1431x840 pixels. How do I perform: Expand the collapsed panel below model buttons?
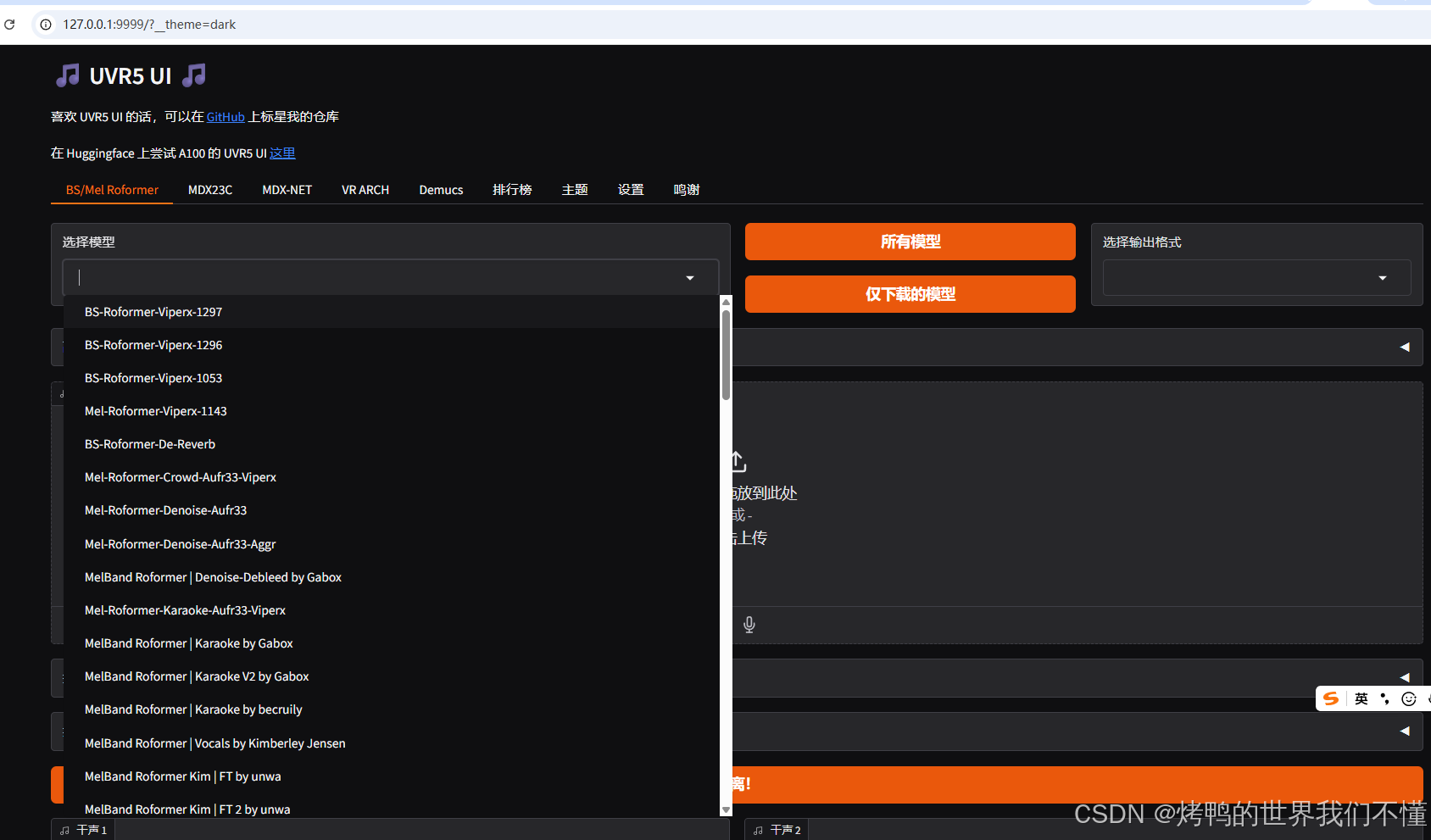(x=1405, y=347)
